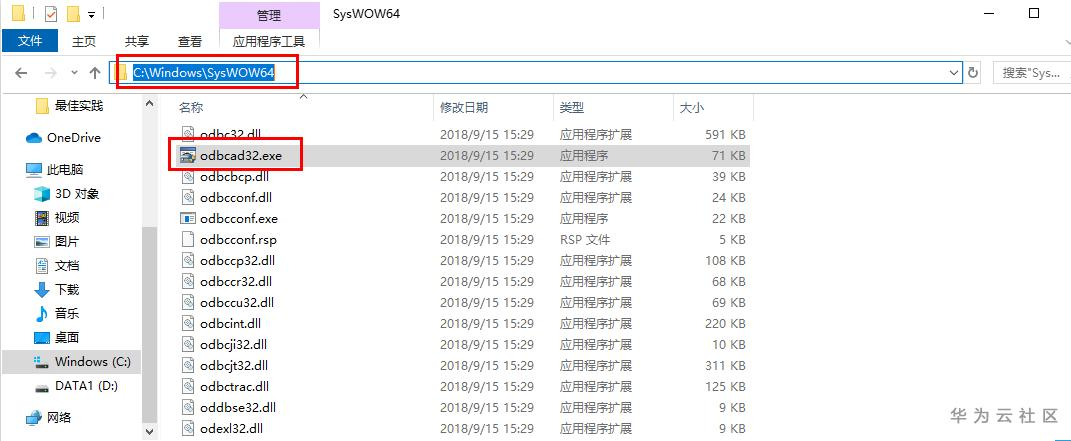Maximize the SysWOW64 window
This screenshot has height=441, width=1071.
tap(1033, 13)
